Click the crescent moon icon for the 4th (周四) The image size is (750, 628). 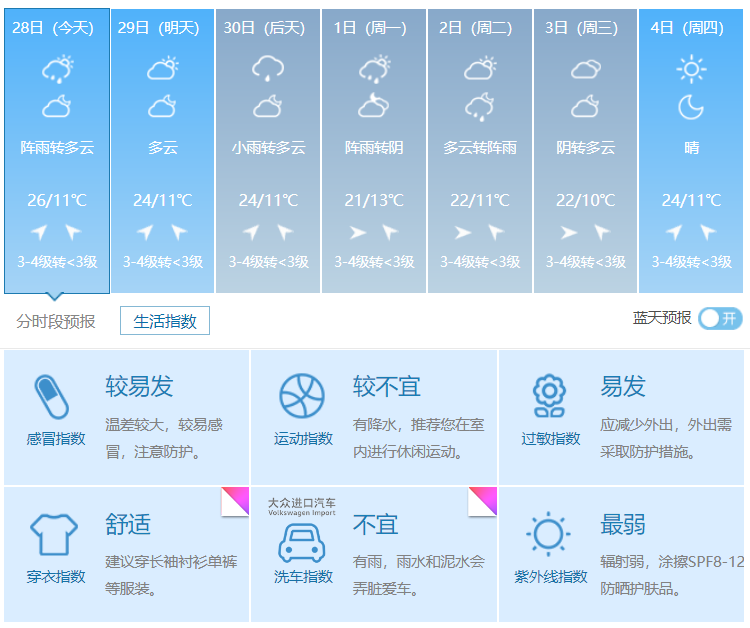point(691,107)
